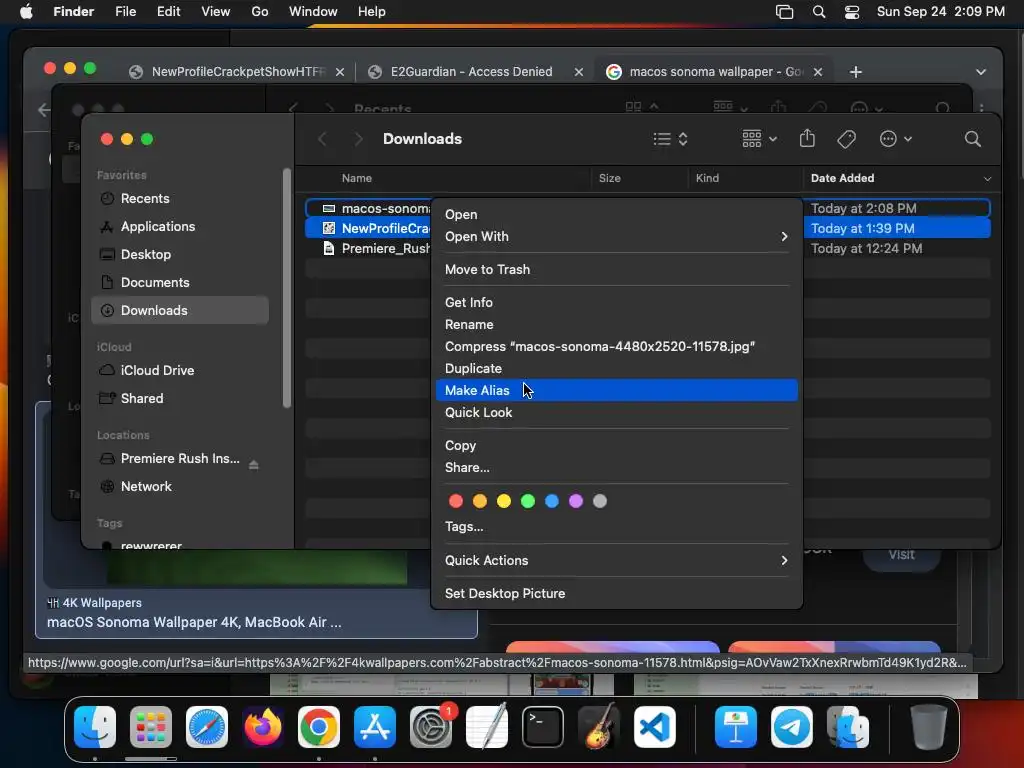Launch Launchpad from the Dock
This screenshot has width=1024, height=768.
[151, 727]
